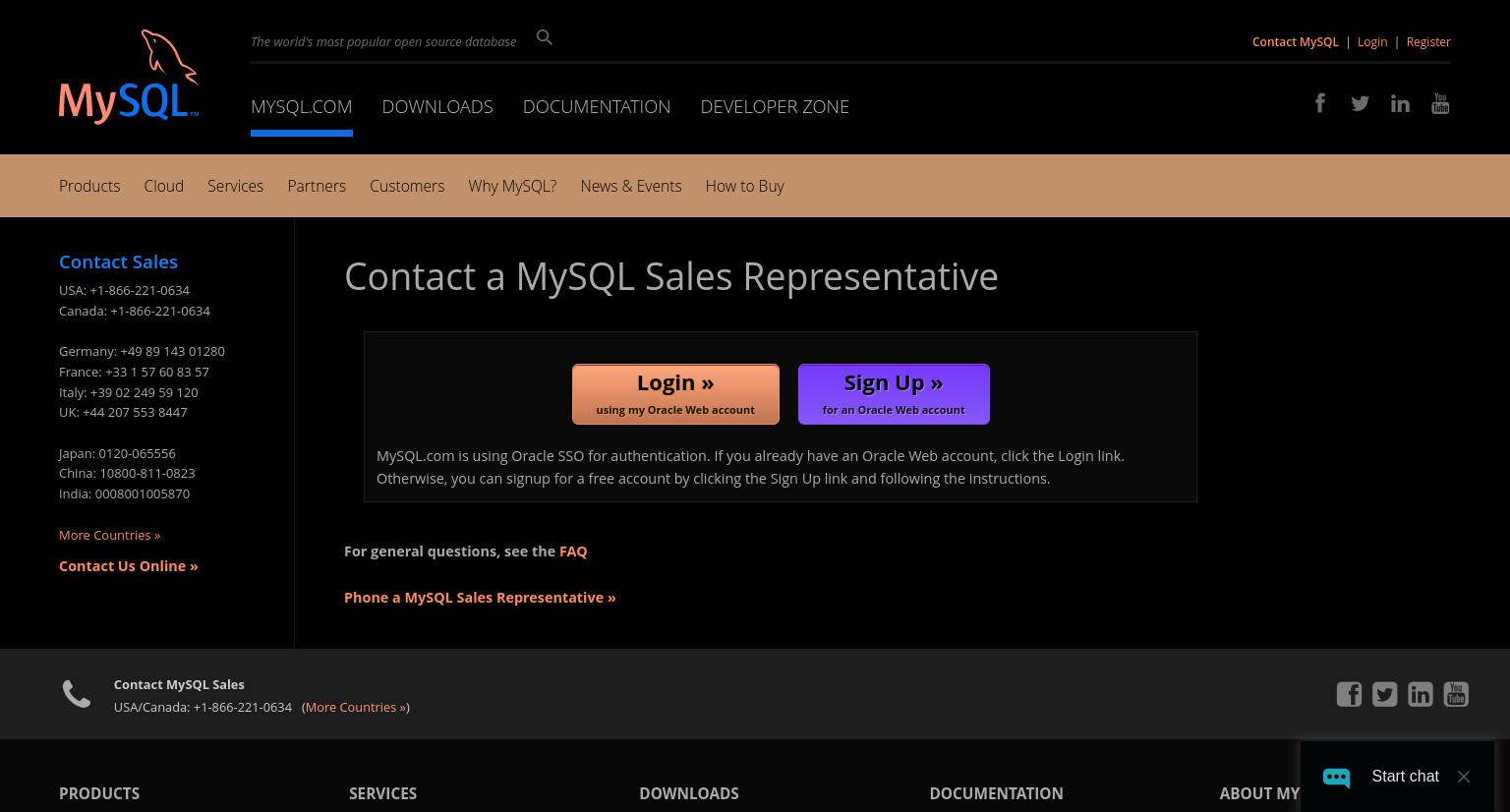Close the Start chat widget
Image resolution: width=1510 pixels, height=812 pixels.
(1464, 777)
